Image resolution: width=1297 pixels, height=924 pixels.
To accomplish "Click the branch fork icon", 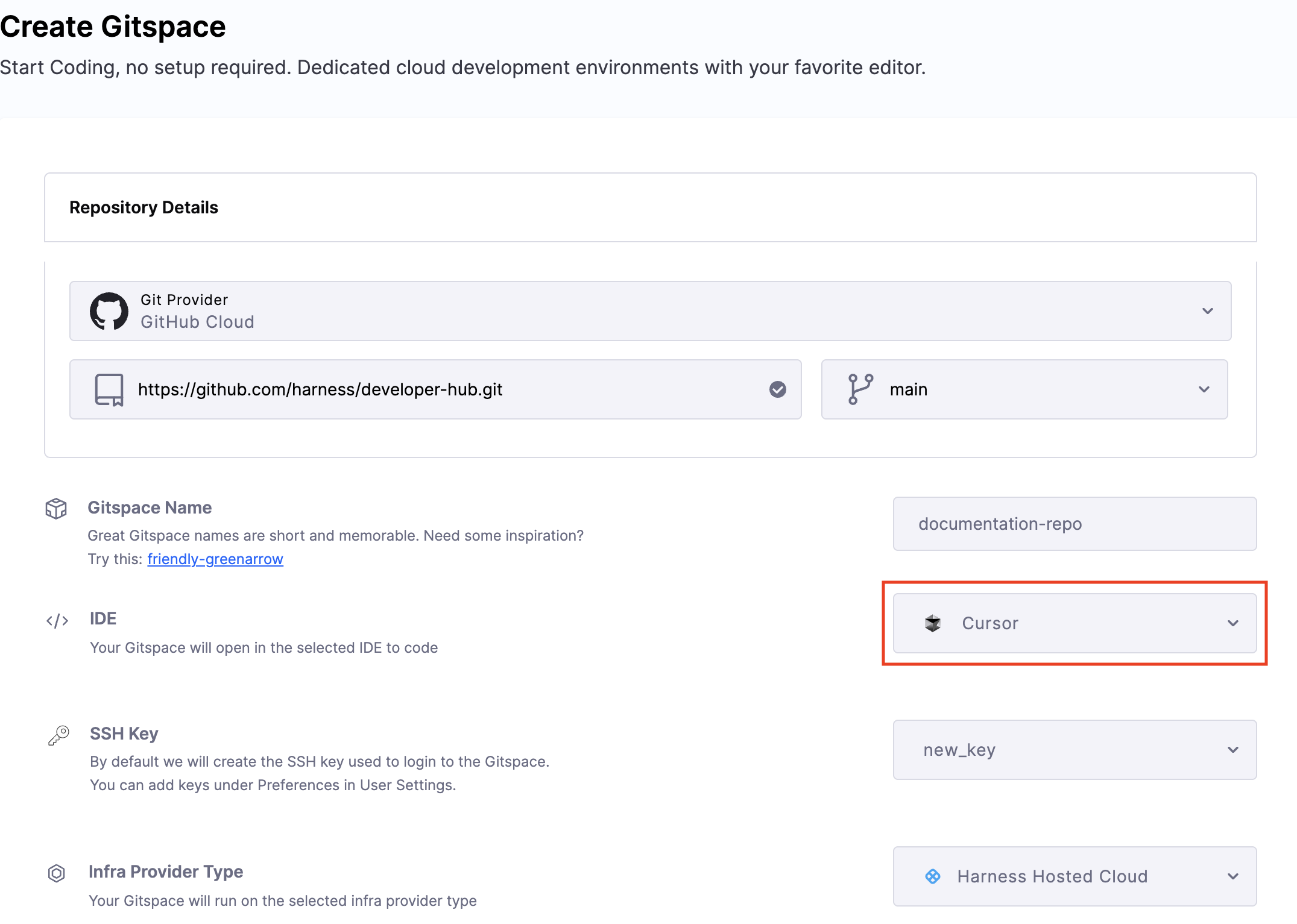I will [860, 389].
